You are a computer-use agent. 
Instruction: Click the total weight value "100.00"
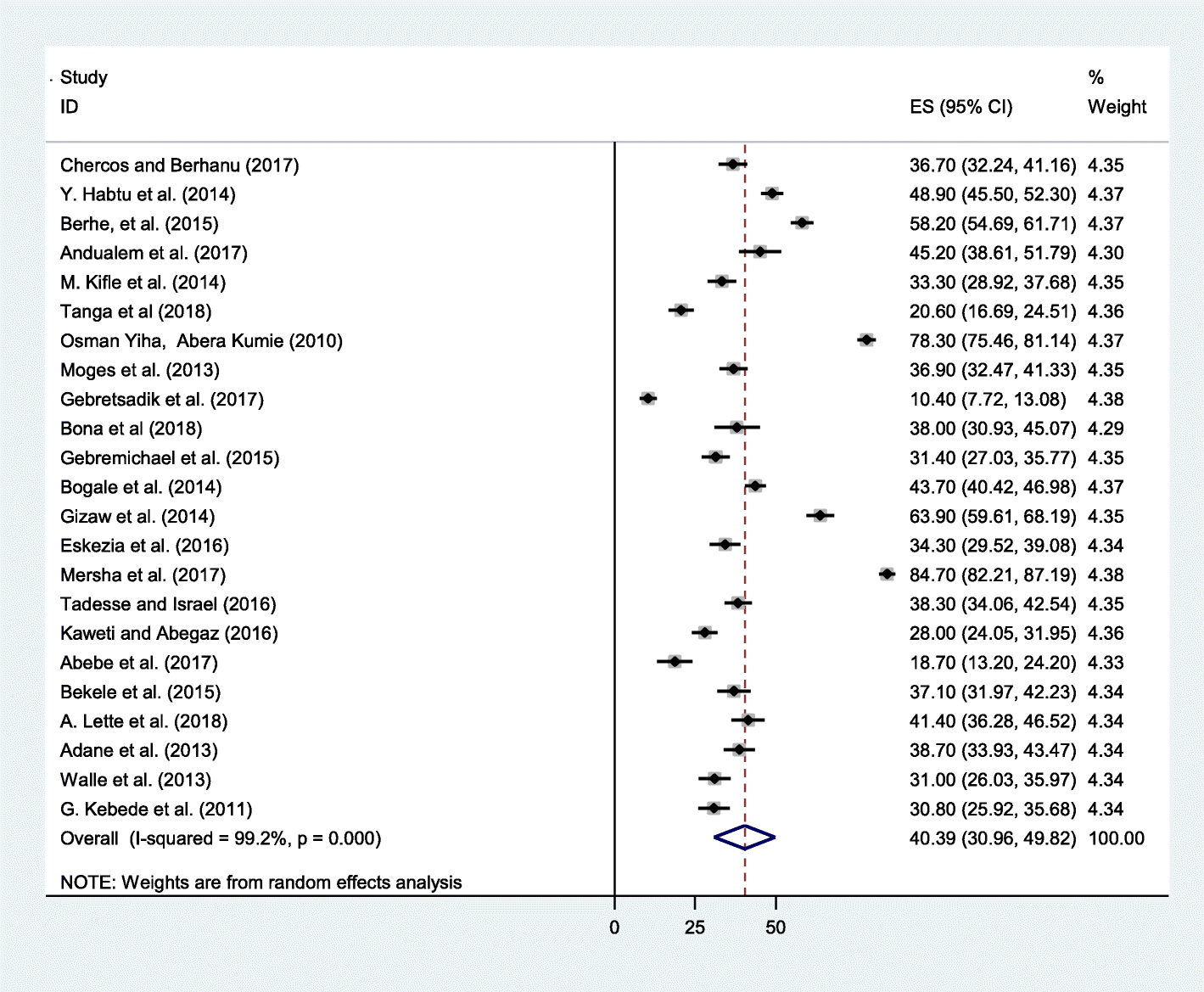pyautogui.click(x=1116, y=838)
